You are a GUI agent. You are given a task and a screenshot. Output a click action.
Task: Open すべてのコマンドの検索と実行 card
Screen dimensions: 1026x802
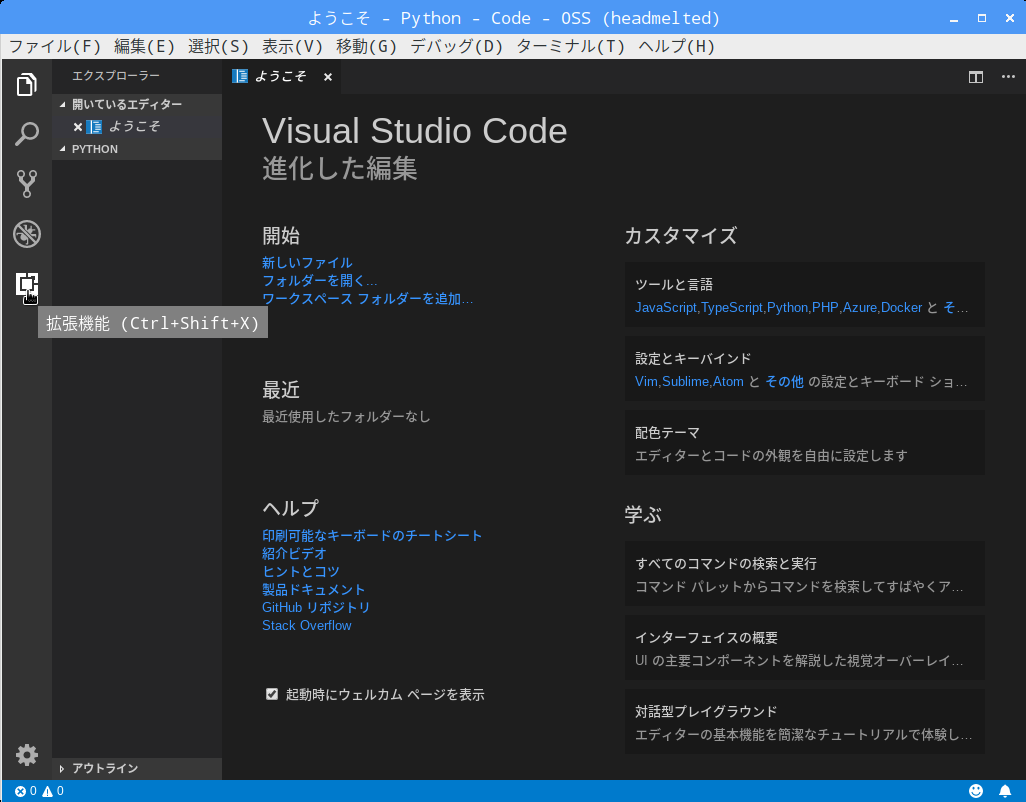(805, 574)
